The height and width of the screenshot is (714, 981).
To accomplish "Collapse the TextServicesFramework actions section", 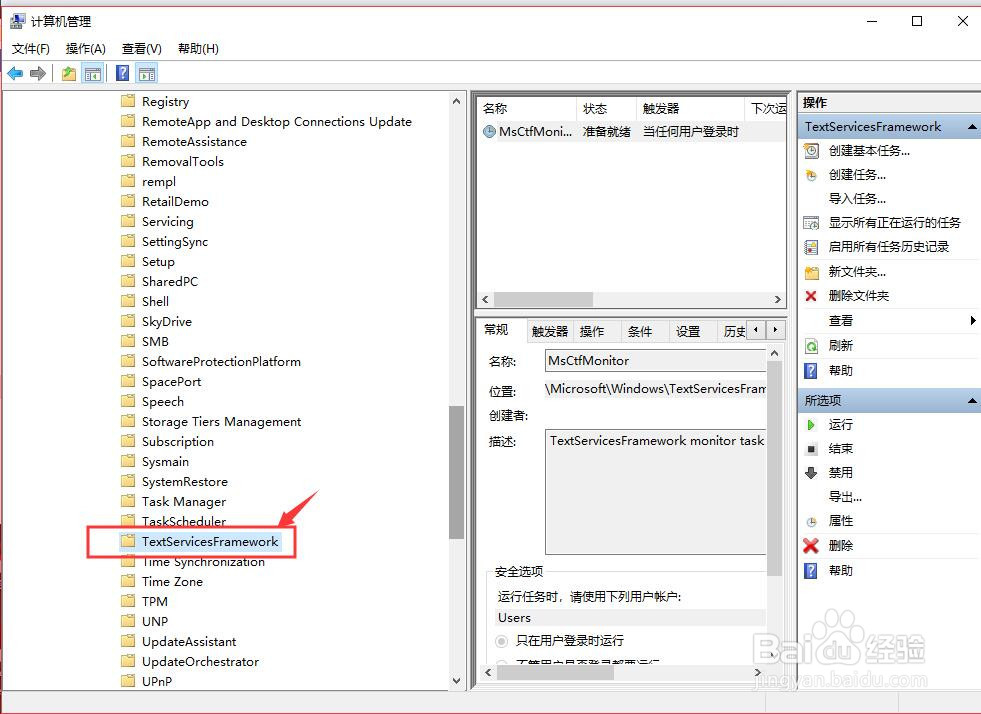I will click(x=970, y=126).
